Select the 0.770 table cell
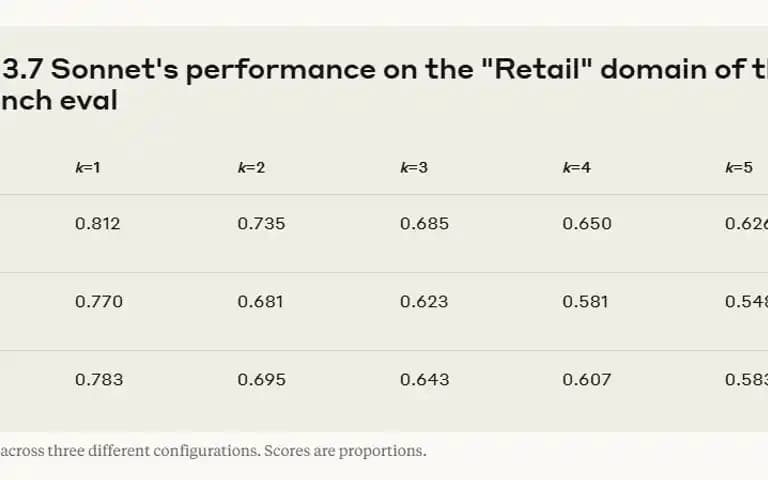 (99, 302)
